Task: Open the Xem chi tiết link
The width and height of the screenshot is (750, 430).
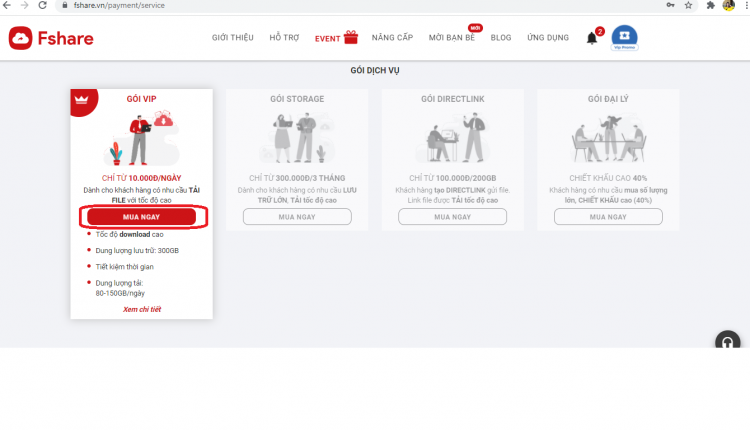Action: 142,309
